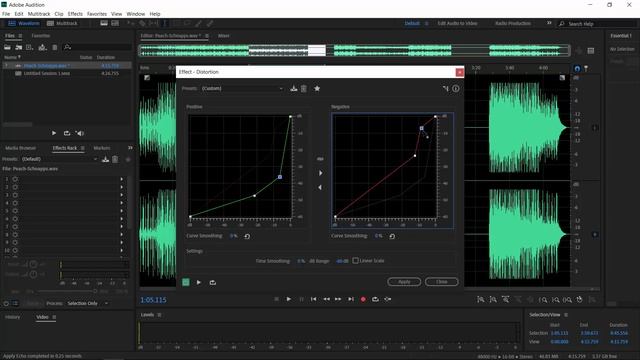Toggle the effect power state in the Distortion dialog

pyautogui.click(x=186, y=282)
